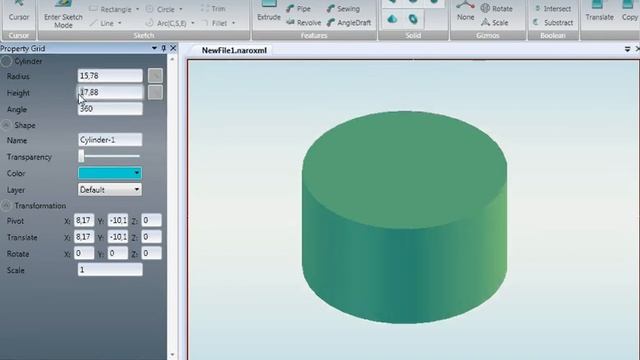This screenshot has width=640, height=360.
Task: Click the Rotate Z field
Action: 151,253
